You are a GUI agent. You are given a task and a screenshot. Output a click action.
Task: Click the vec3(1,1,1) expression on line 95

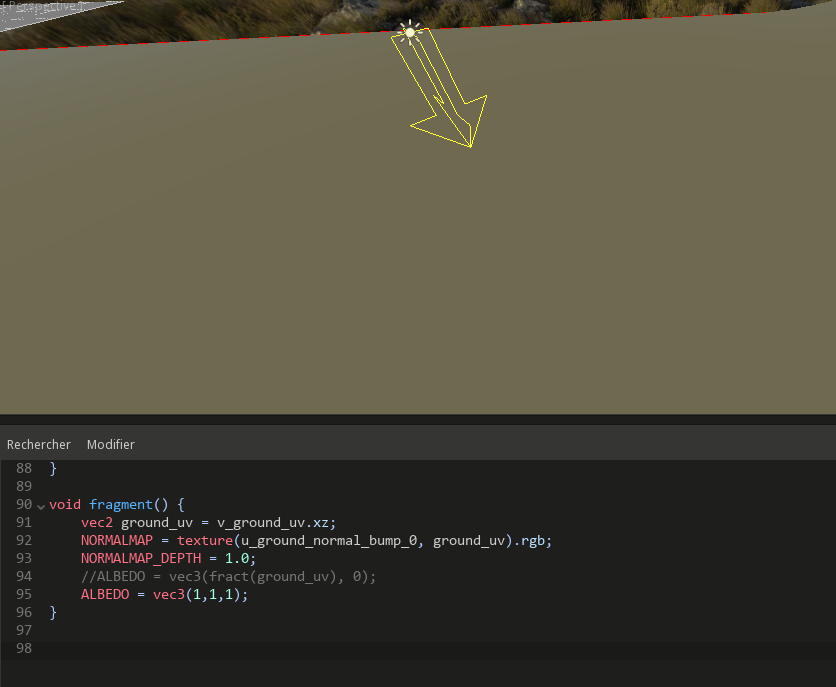199,594
